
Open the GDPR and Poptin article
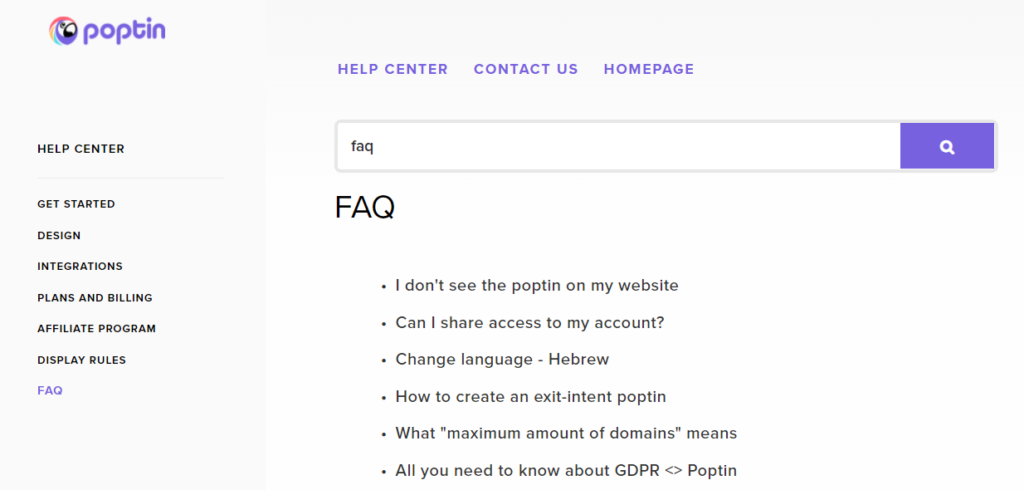coord(566,470)
